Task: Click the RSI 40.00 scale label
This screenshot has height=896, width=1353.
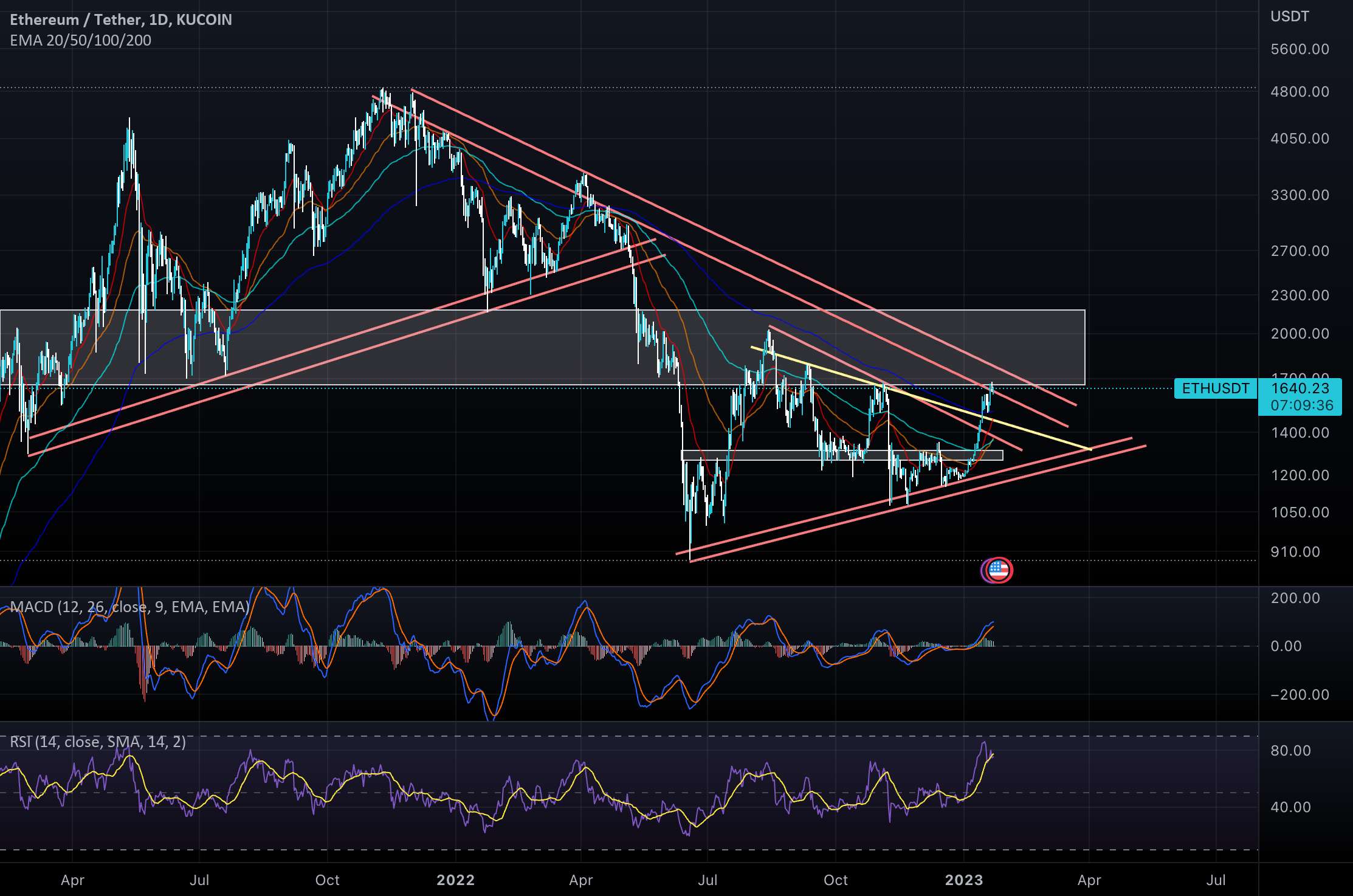Action: (1290, 807)
